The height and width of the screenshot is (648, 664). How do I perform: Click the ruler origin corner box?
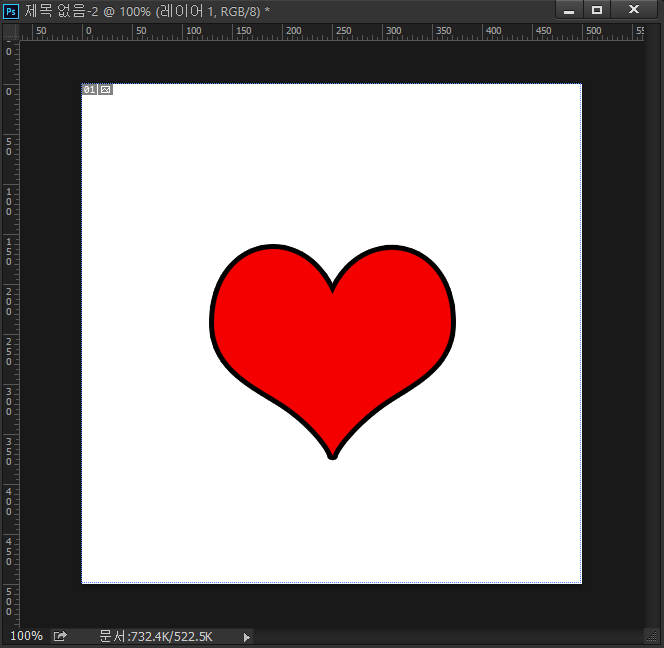coord(11,32)
